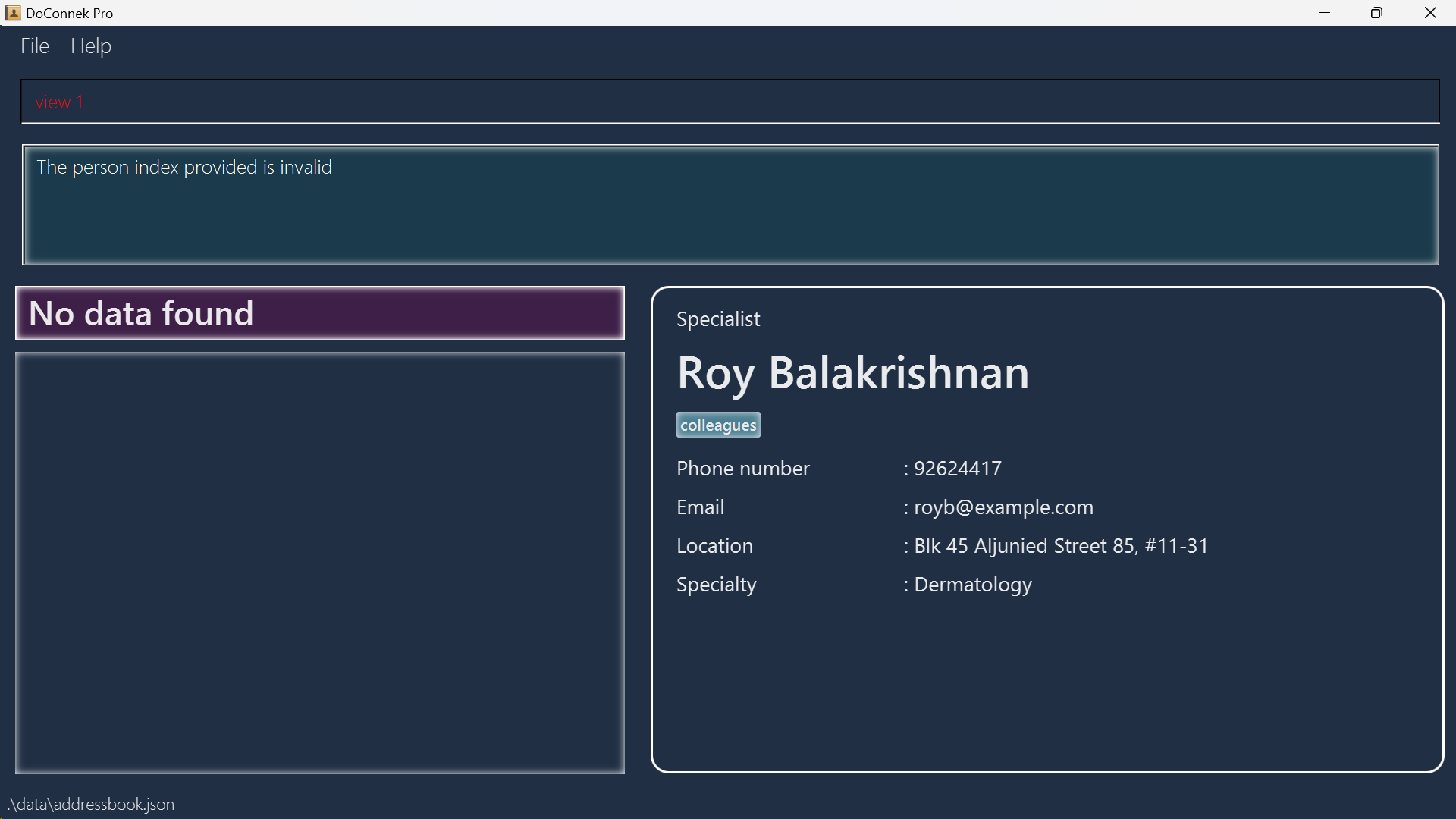Click the command input box with 'view 1'

click(x=728, y=102)
